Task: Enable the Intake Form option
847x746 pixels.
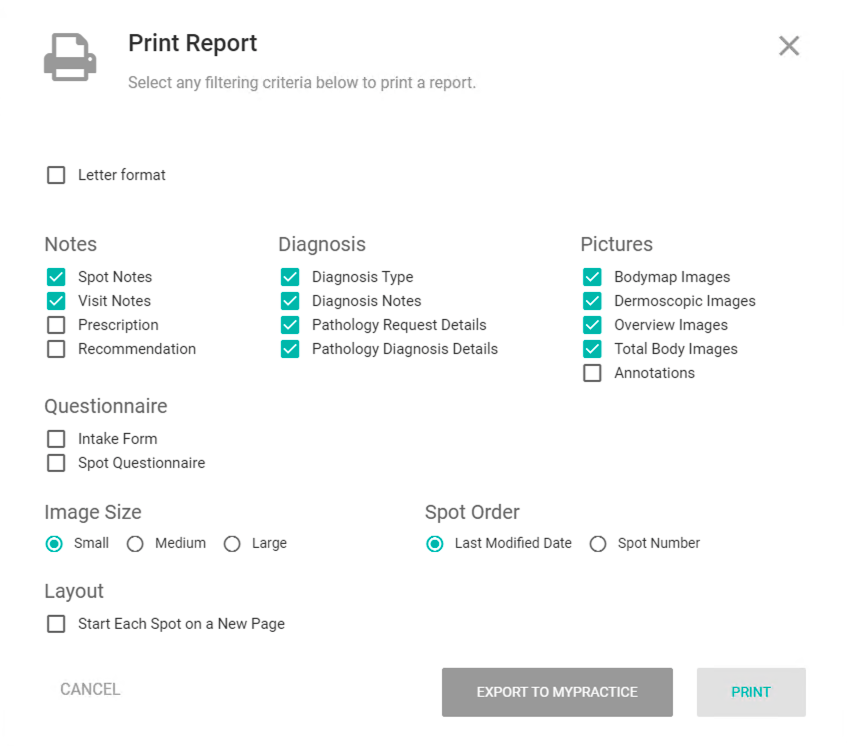Action: click(x=56, y=439)
